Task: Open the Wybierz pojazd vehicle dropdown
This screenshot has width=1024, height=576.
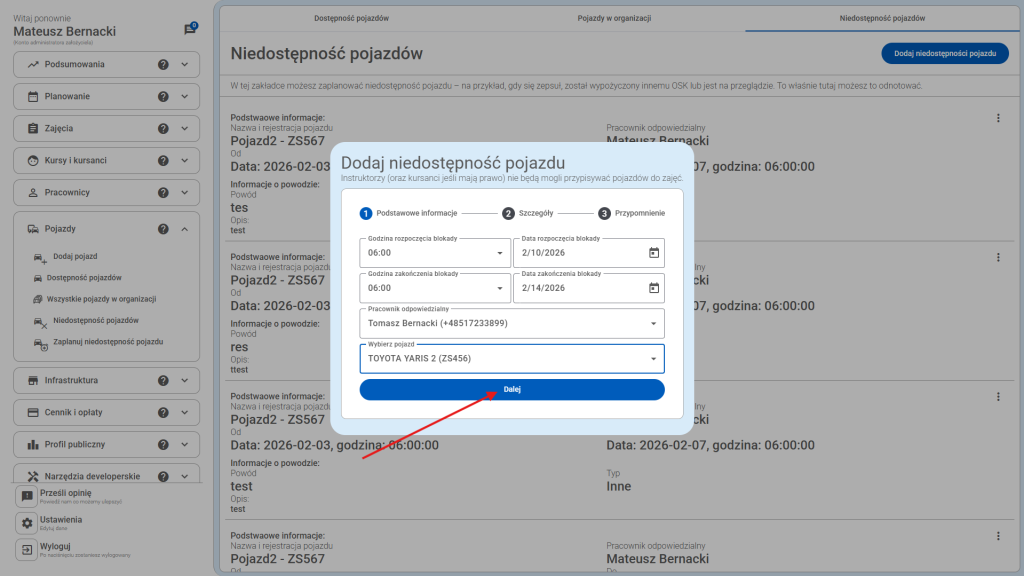Action: pyautogui.click(x=512, y=358)
